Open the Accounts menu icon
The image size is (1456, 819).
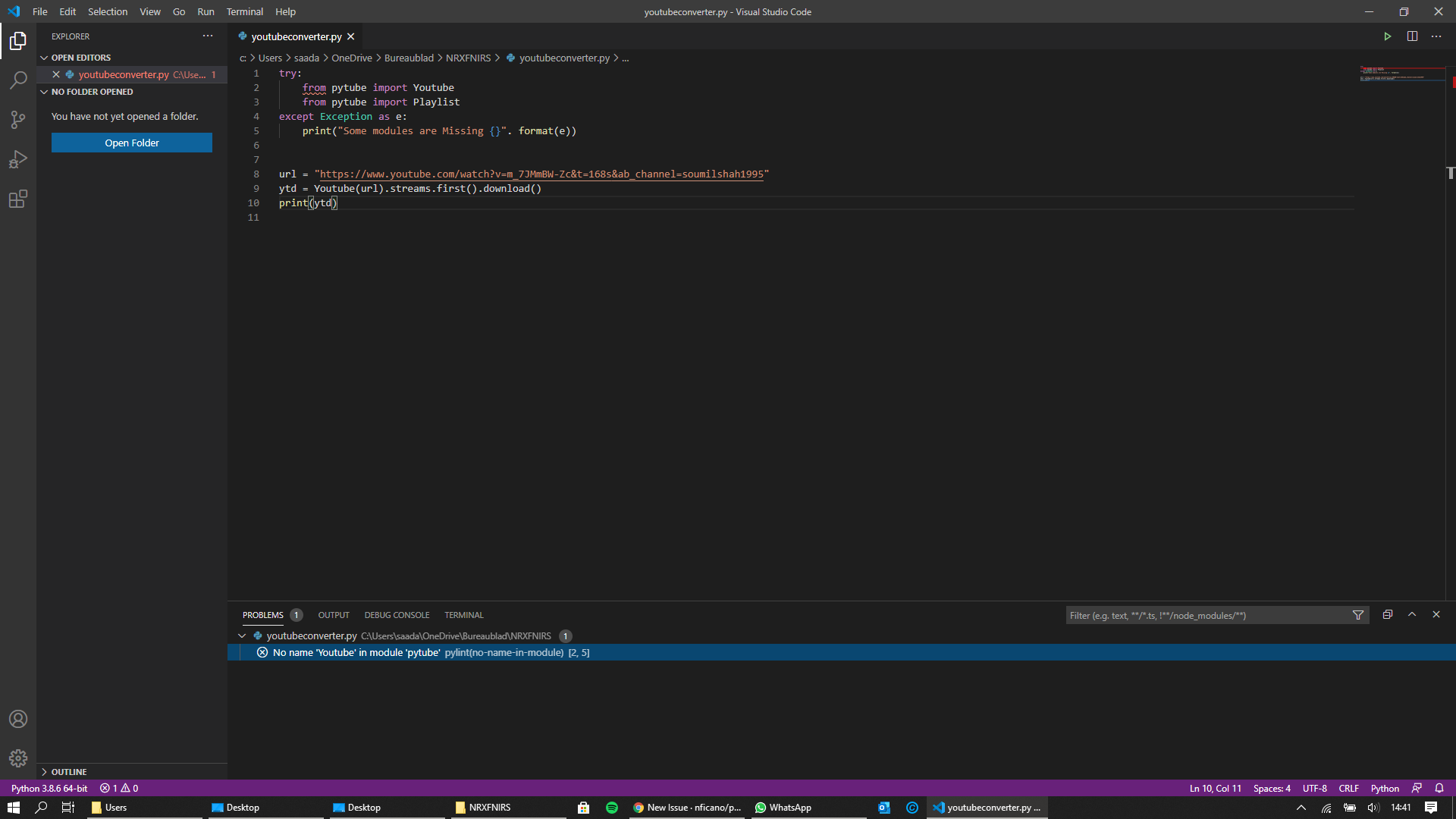pyautogui.click(x=18, y=719)
